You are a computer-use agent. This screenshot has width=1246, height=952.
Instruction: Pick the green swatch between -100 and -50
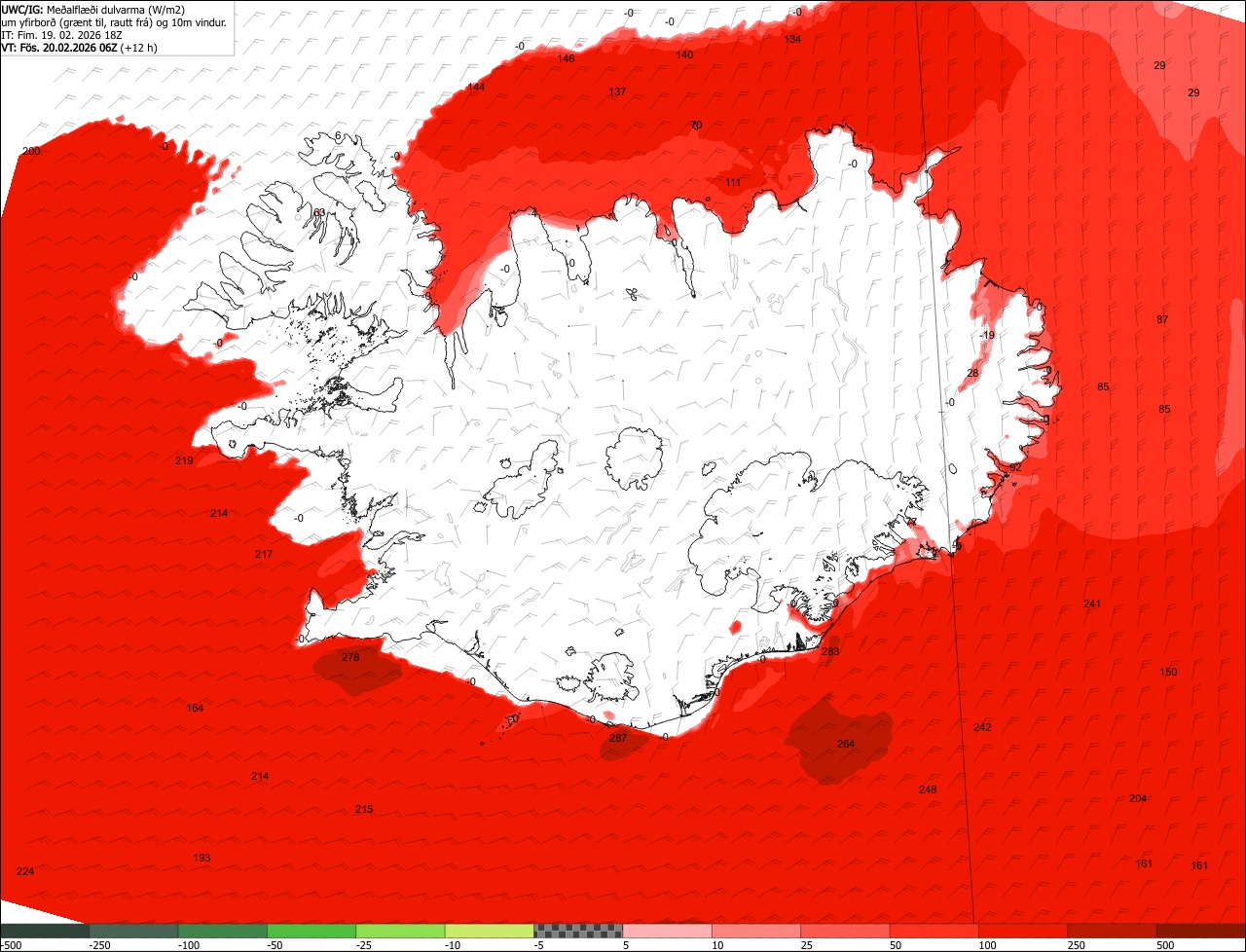(222, 931)
